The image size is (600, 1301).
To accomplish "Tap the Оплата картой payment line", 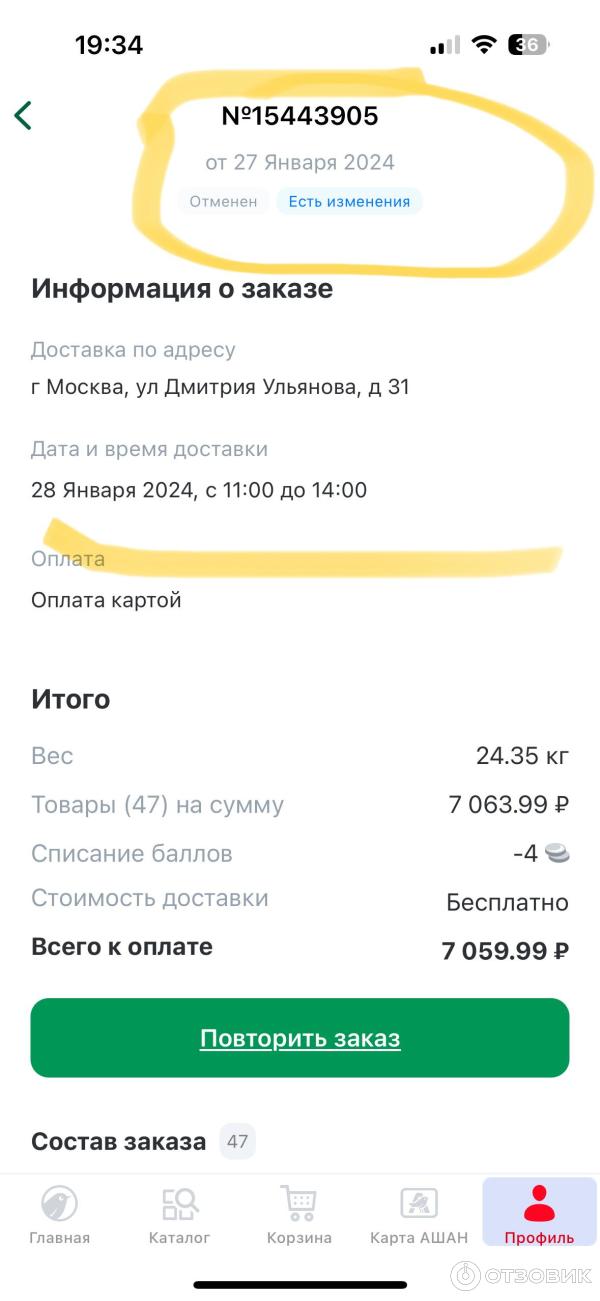I will (x=106, y=600).
